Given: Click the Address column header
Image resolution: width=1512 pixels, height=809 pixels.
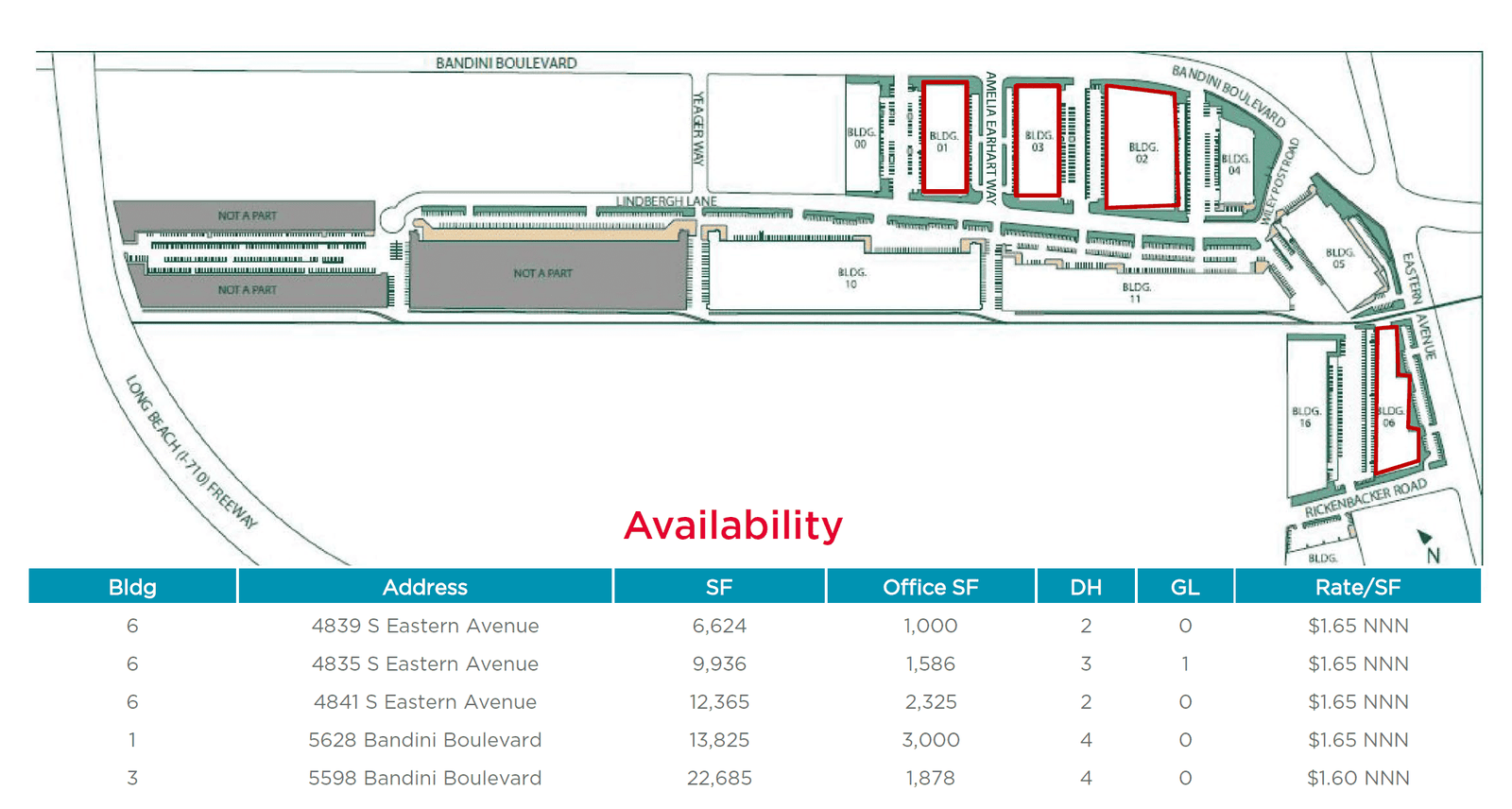Looking at the screenshot, I should point(425,587).
